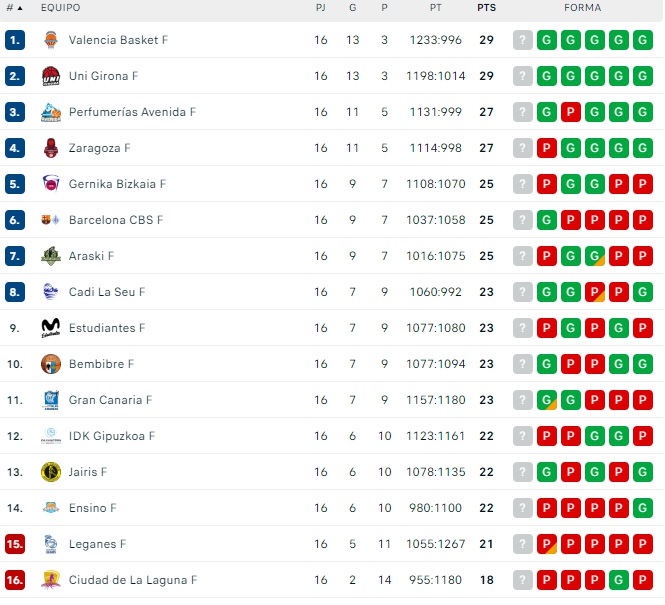Viewport: 665px width, 605px height.
Task: Click the Ciudad de La Laguna F logo
Action: pyautogui.click(x=51, y=580)
